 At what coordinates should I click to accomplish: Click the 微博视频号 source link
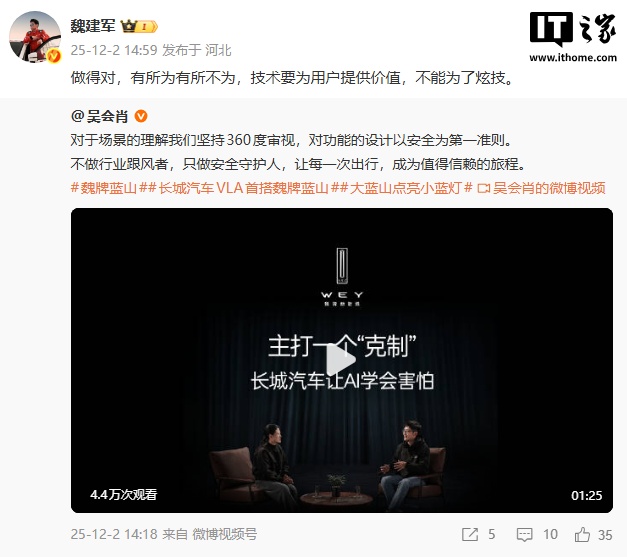[224, 534]
